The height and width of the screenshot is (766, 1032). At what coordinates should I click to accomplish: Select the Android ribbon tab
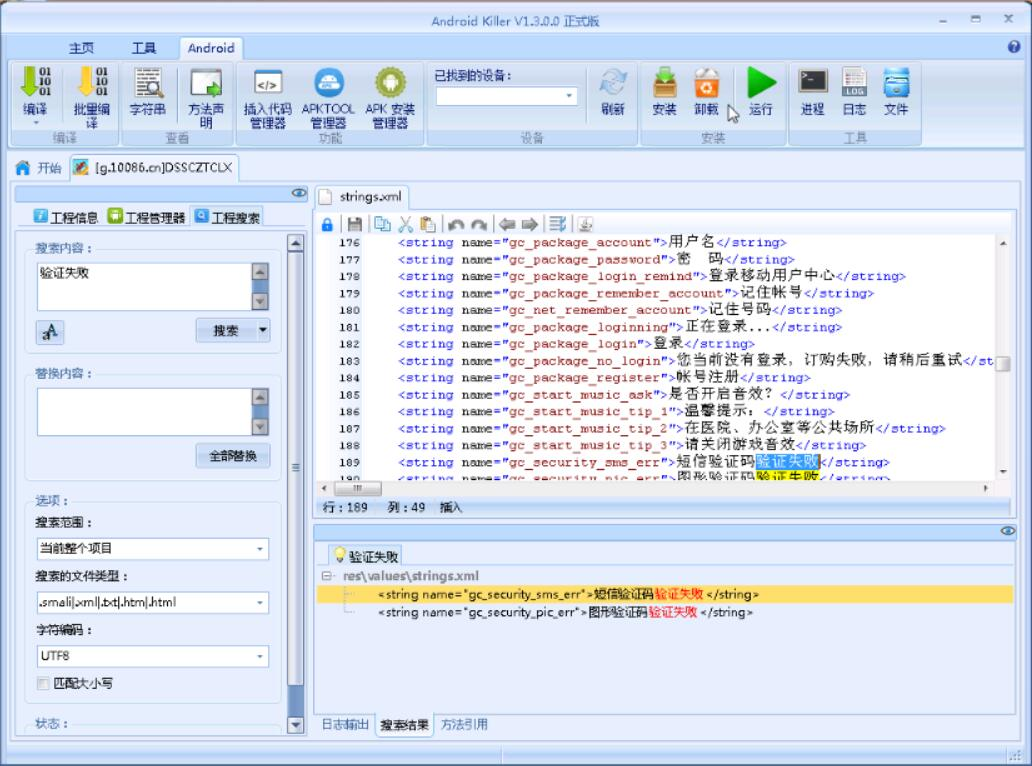pyautogui.click(x=211, y=48)
